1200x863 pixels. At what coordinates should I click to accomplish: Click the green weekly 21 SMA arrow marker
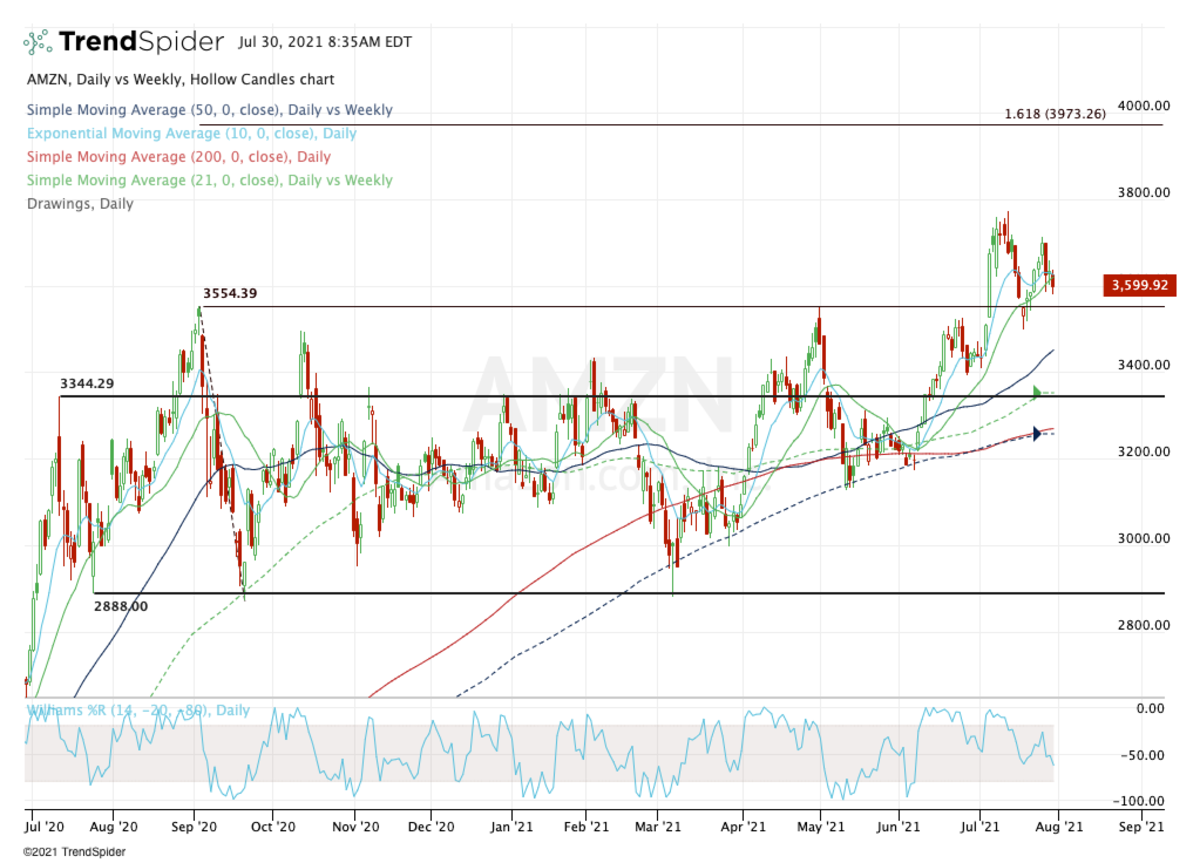1038,392
